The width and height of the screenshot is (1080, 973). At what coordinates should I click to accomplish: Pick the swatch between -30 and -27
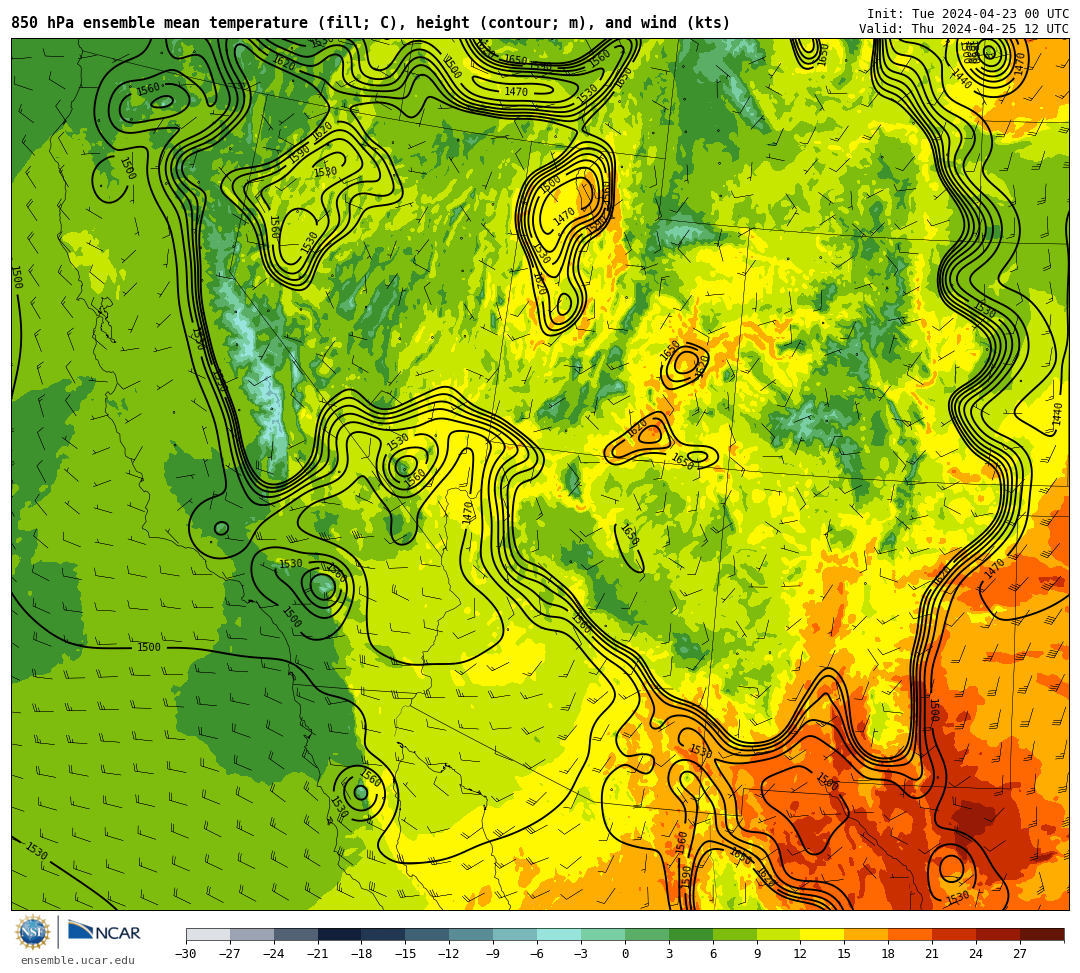(208, 934)
